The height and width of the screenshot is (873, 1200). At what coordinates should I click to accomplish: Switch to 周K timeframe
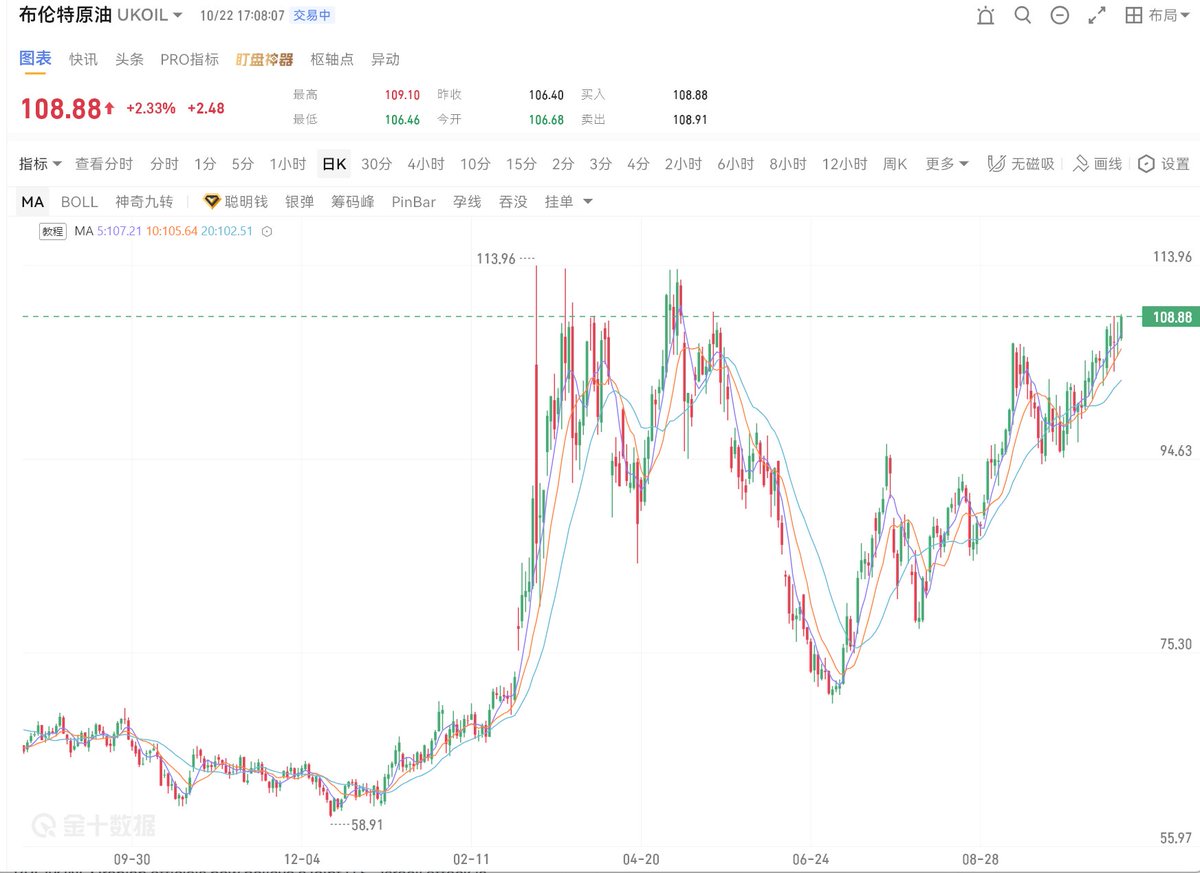[894, 164]
